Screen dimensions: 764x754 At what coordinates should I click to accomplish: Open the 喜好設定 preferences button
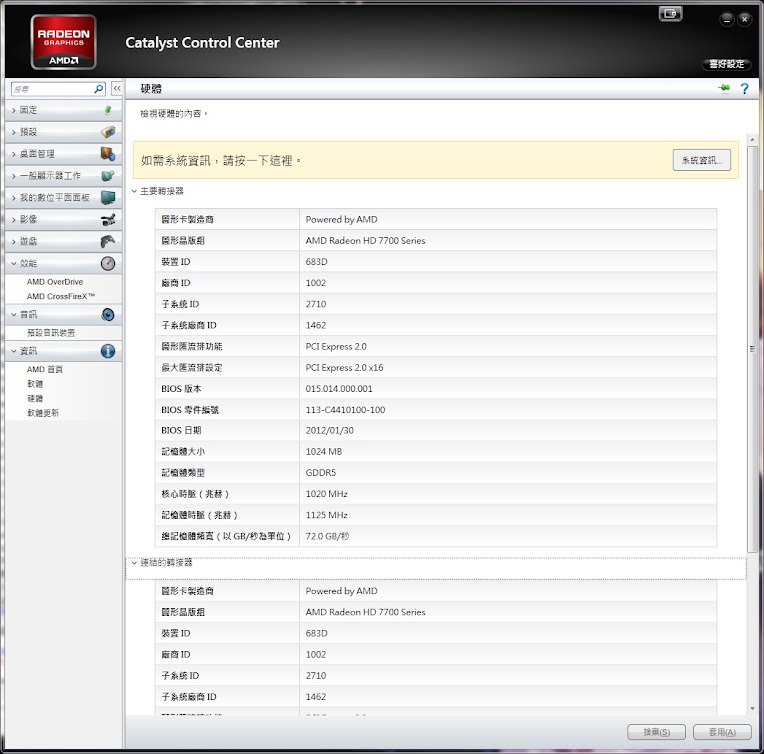[726, 64]
